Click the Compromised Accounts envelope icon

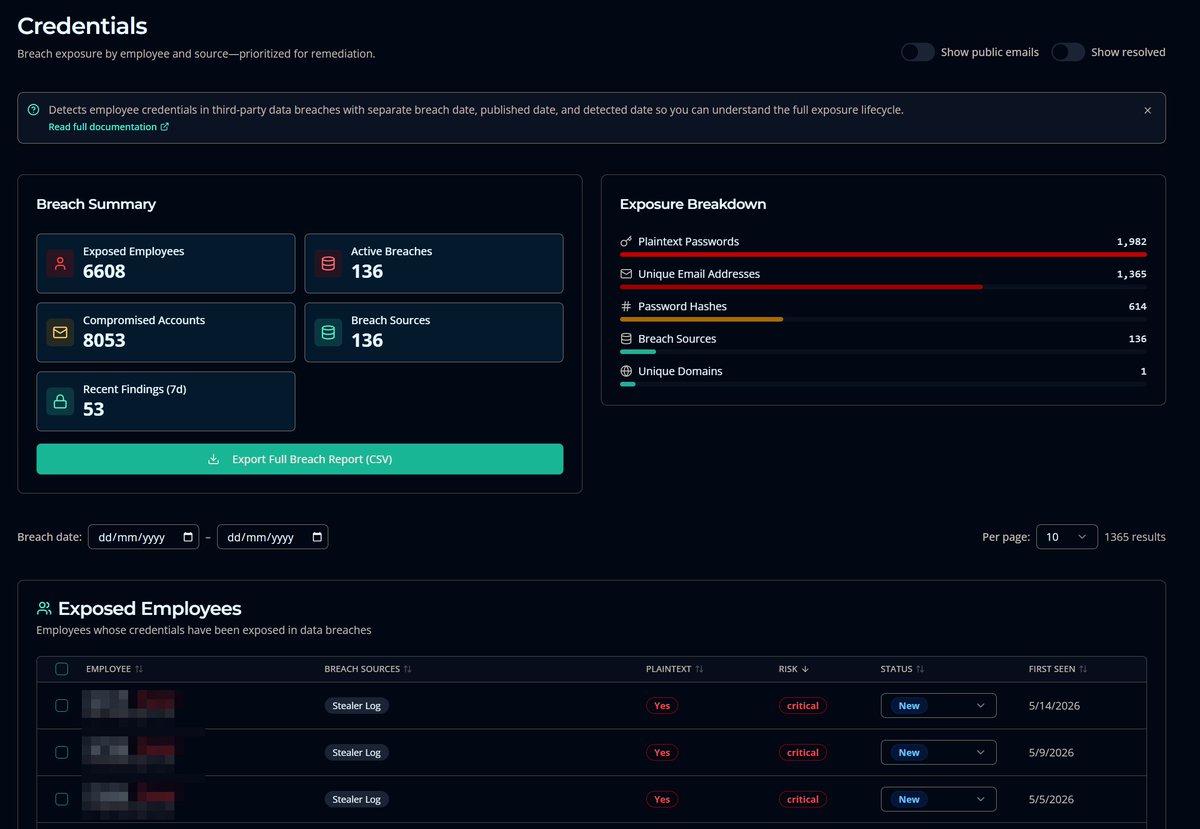tap(60, 332)
